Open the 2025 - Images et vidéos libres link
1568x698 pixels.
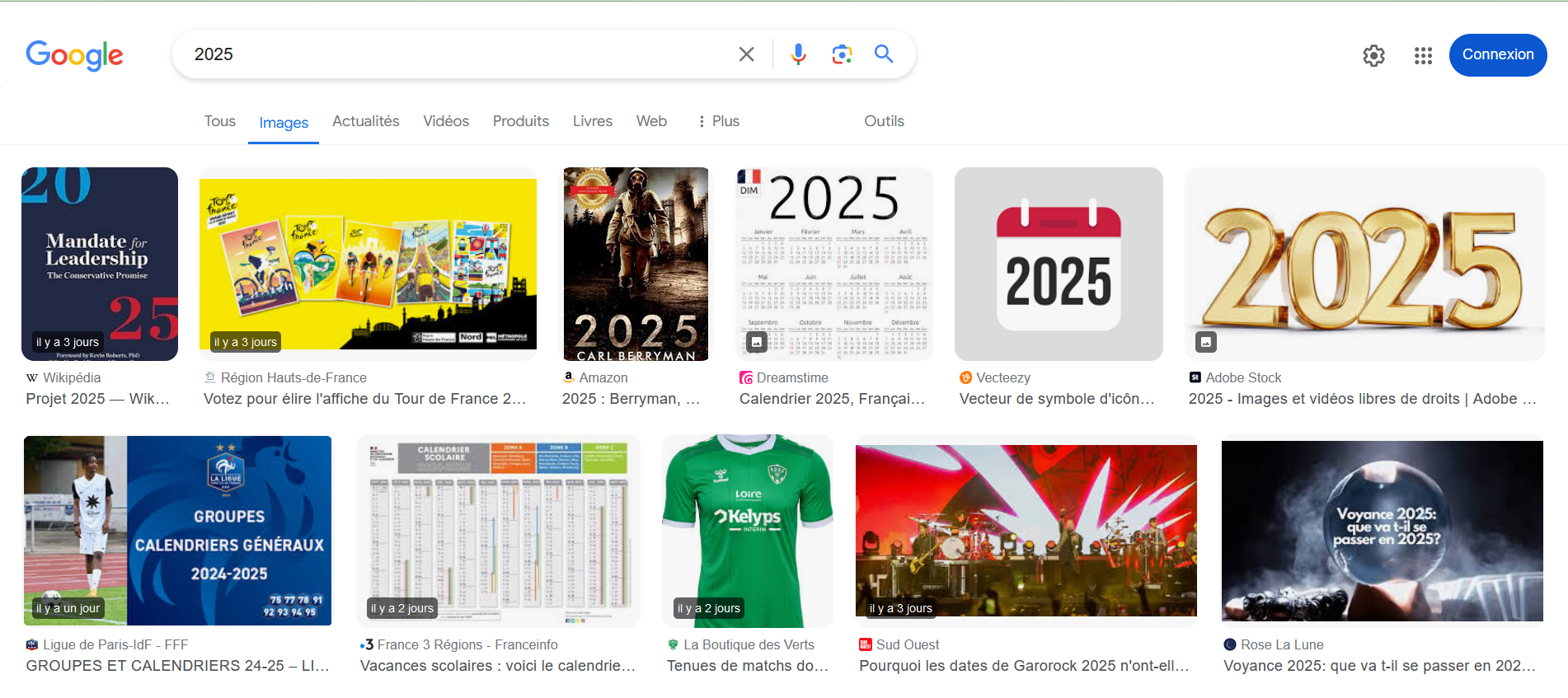click(1362, 399)
